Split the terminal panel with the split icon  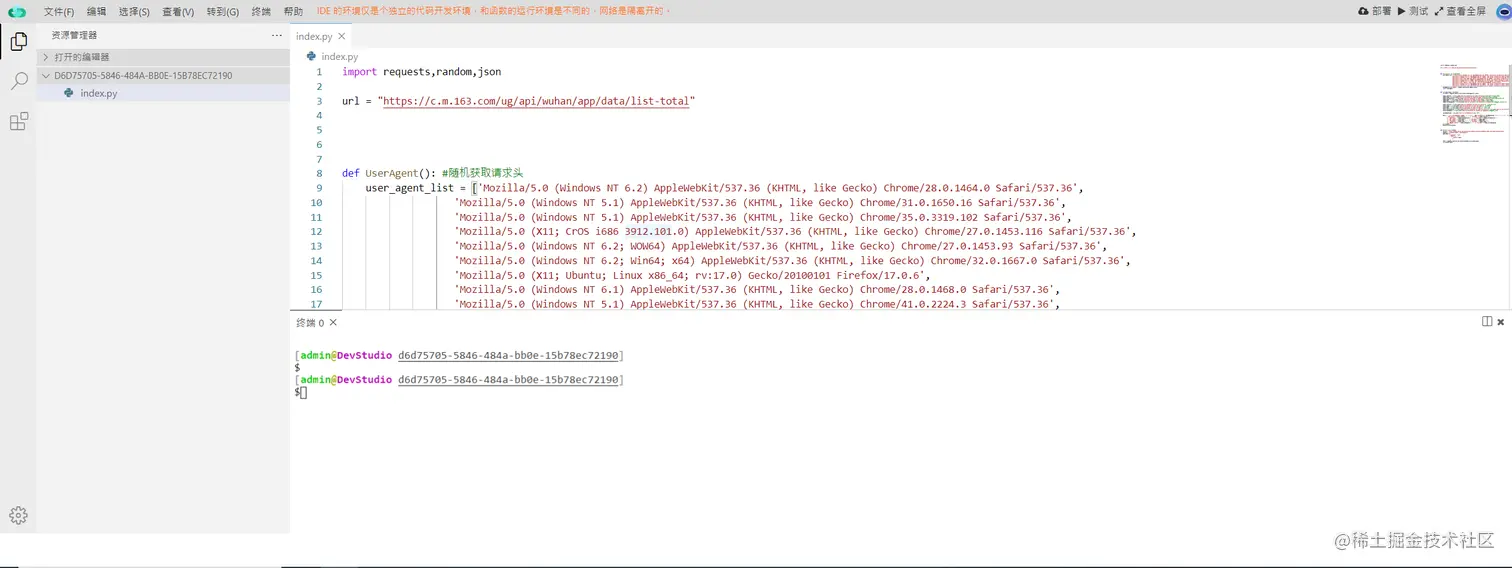pos(1486,322)
